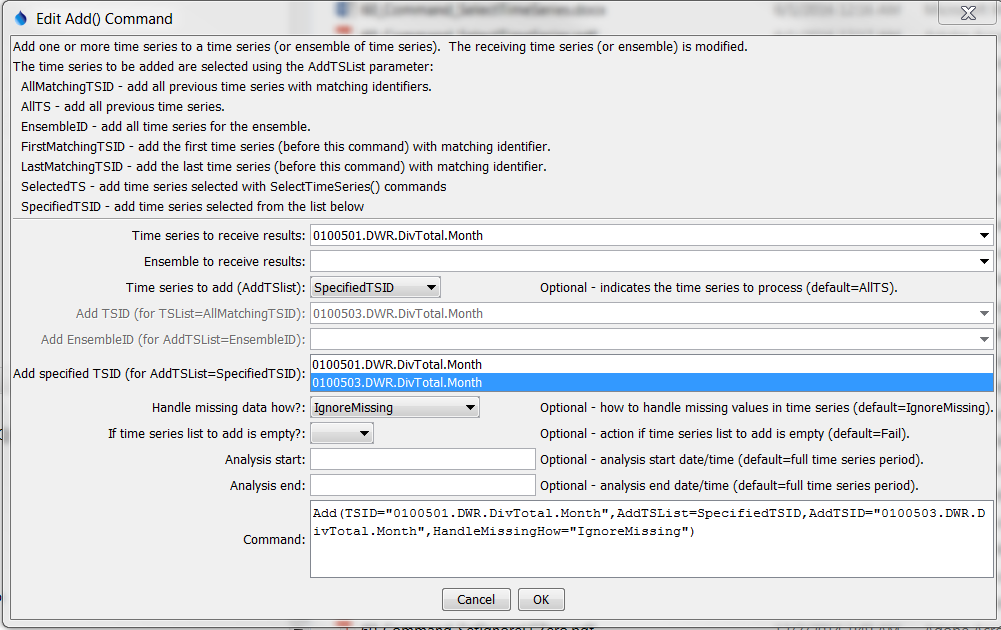The width and height of the screenshot is (1001, 630).
Task: Click 'Add specified TSID (for AddTSList=SpecifiedTSID):' label
Action: 159,374
